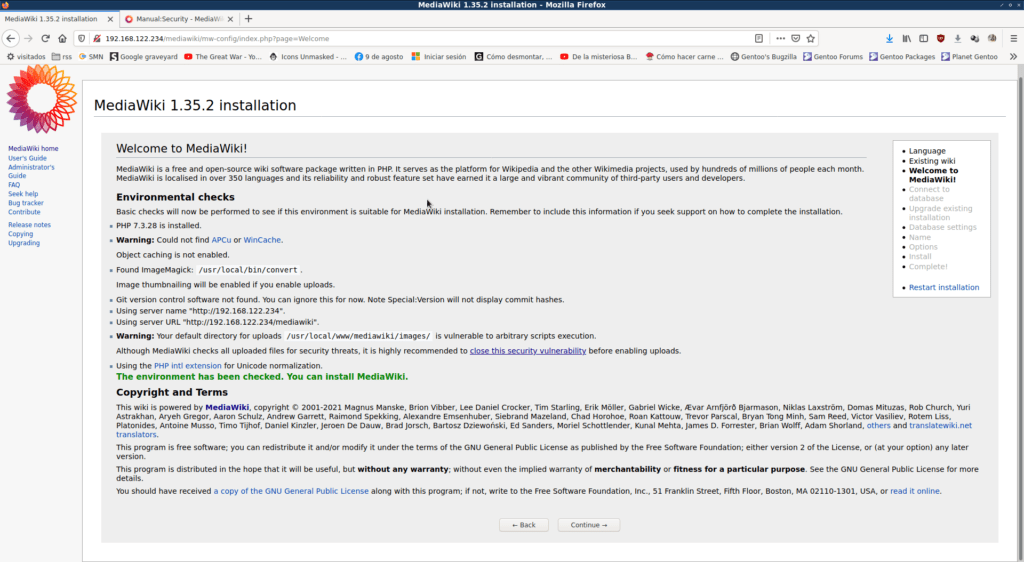The width and height of the screenshot is (1024, 562).
Task: Open the 9 de agosto Facebook bookmark
Action: 379,57
